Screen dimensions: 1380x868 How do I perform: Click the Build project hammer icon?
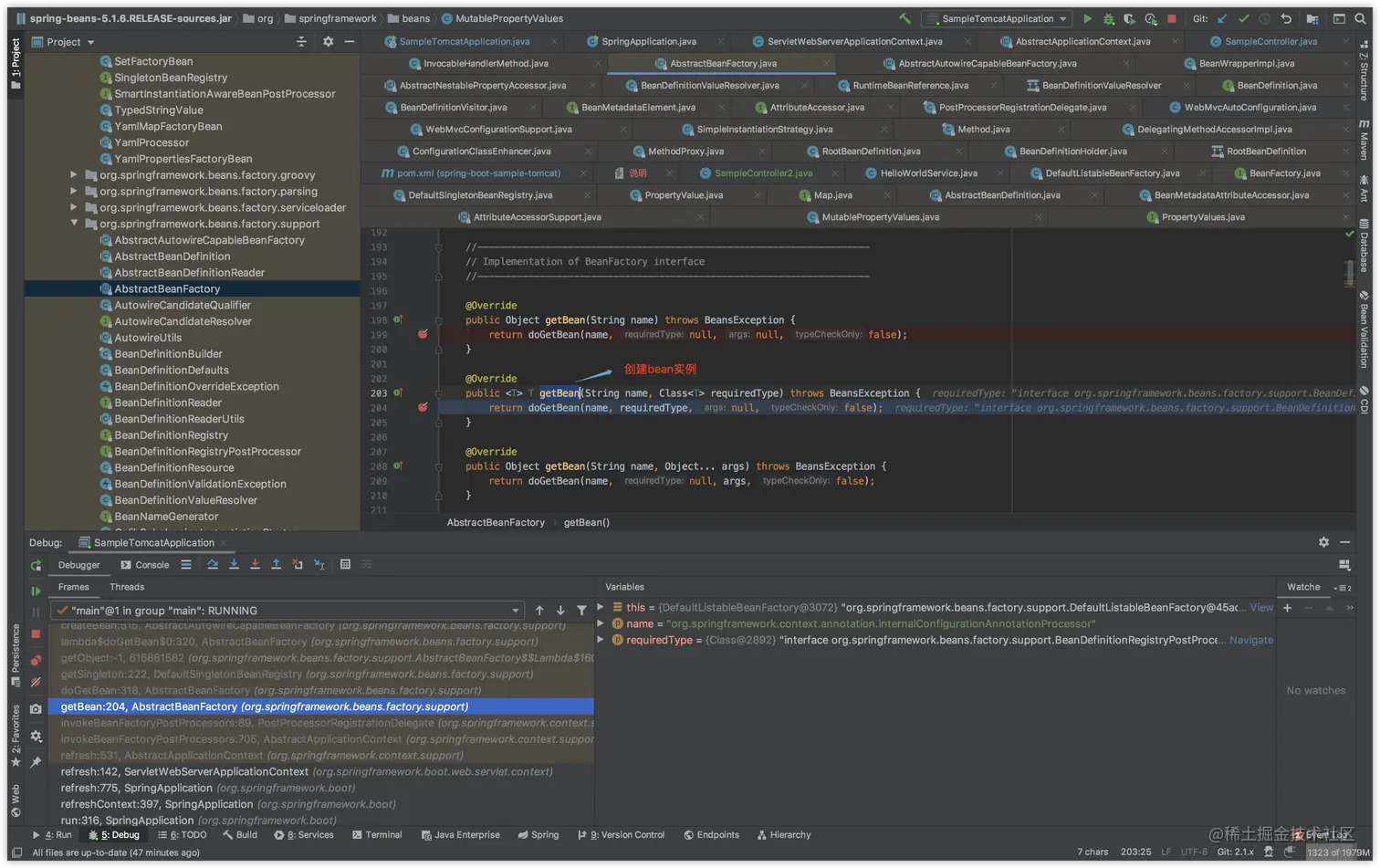[x=904, y=18]
